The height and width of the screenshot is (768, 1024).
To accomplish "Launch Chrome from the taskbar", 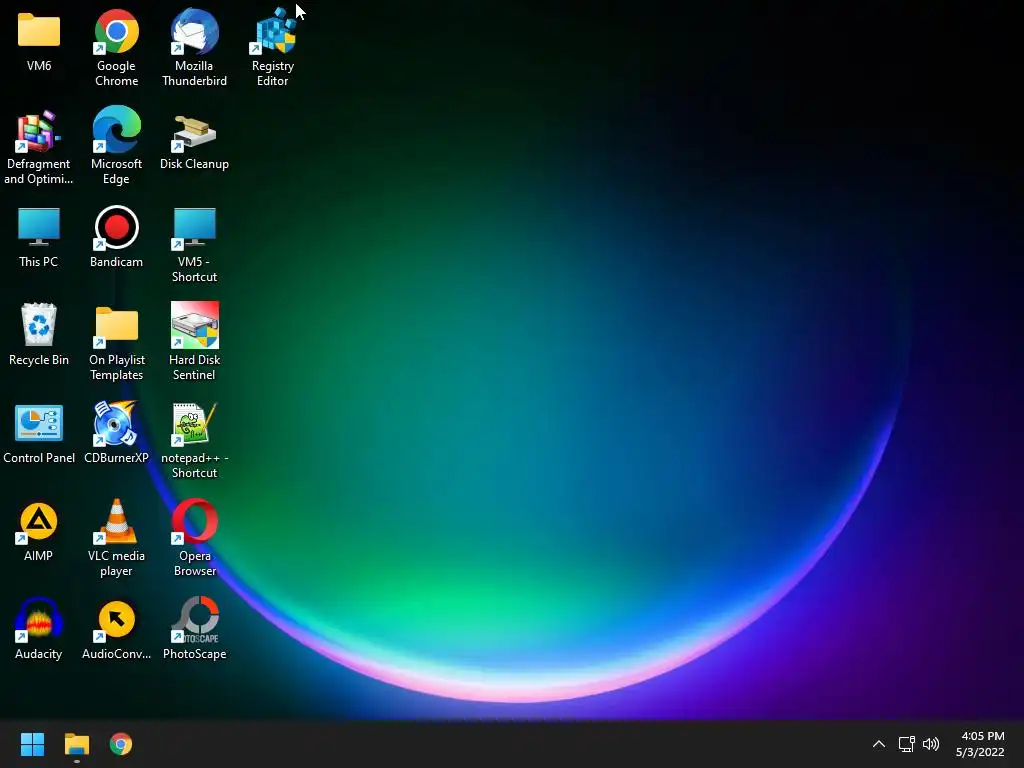I will [x=121, y=744].
